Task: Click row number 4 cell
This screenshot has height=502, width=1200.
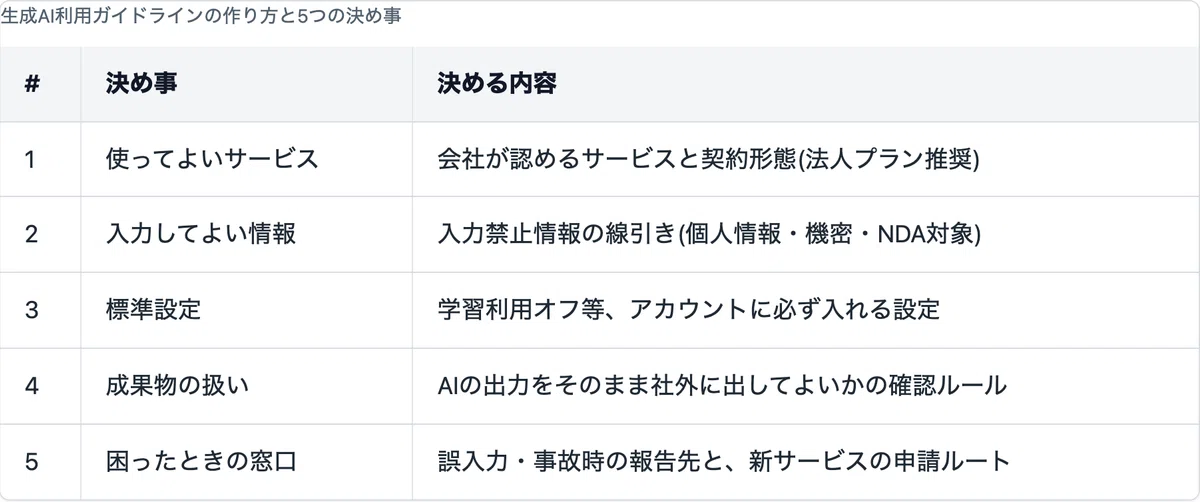Action: coord(41,386)
